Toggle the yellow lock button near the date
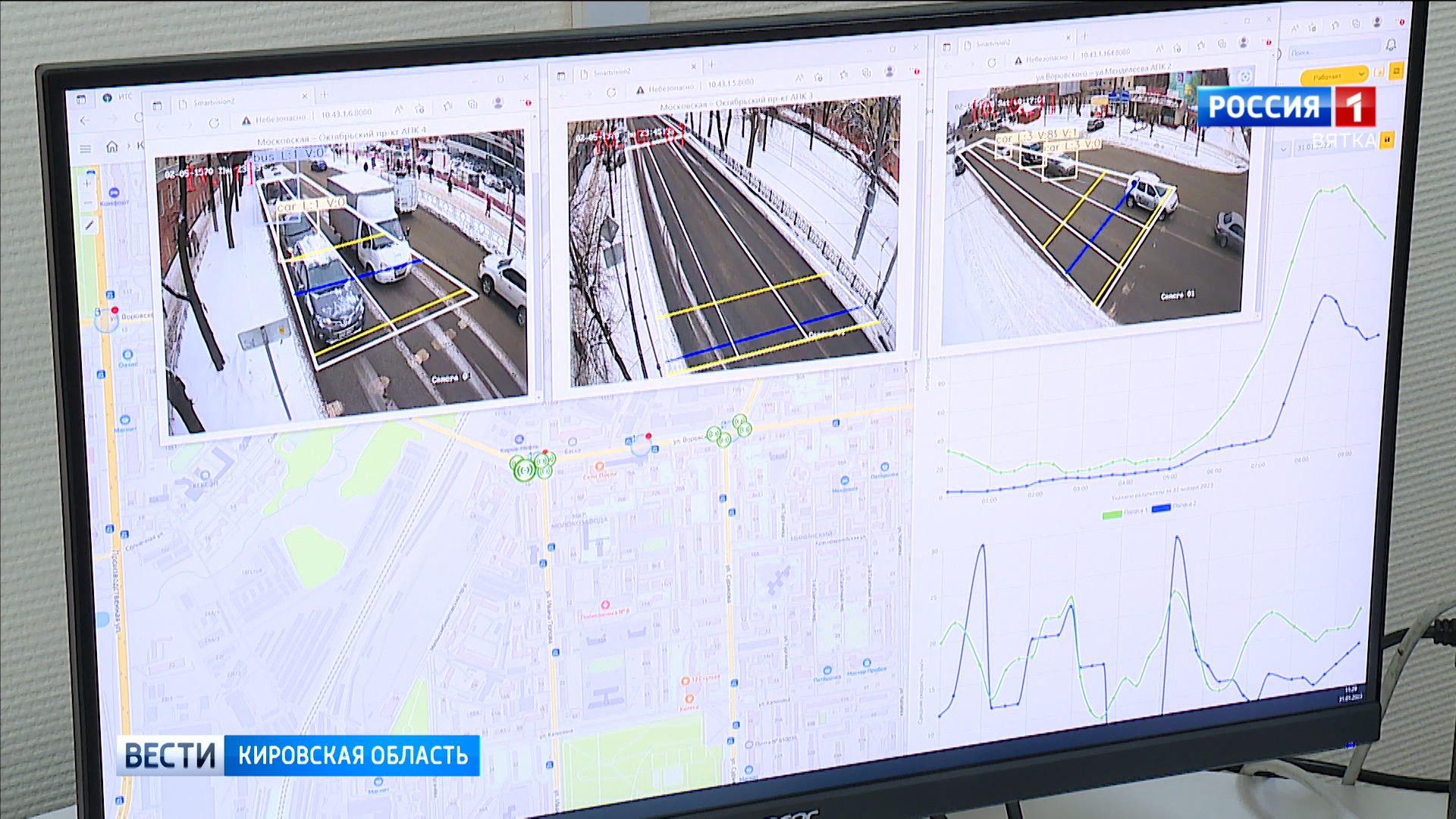1456x819 pixels. 1387,140
